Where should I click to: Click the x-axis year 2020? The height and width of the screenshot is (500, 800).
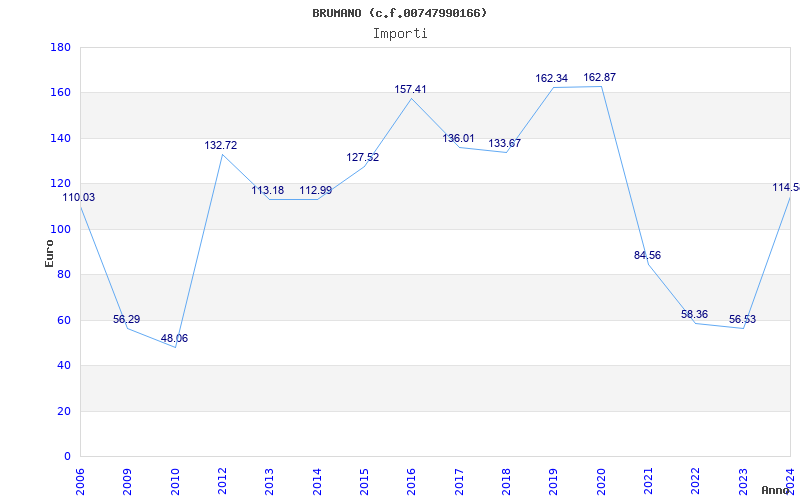601,482
